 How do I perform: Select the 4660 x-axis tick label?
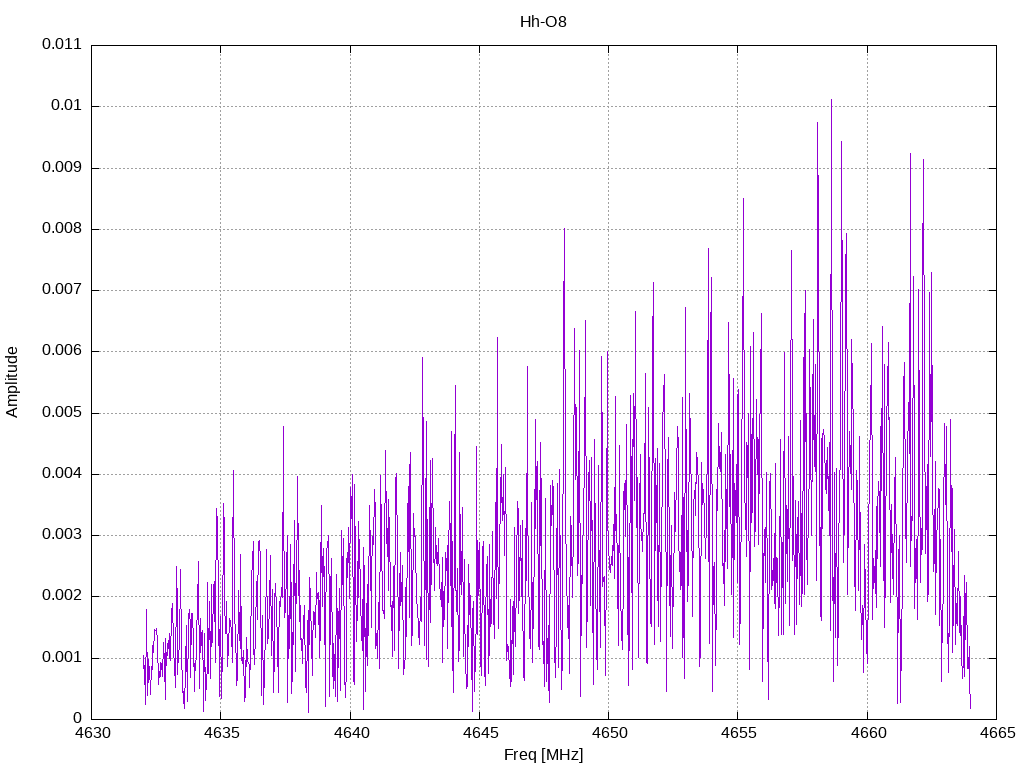(x=866, y=734)
